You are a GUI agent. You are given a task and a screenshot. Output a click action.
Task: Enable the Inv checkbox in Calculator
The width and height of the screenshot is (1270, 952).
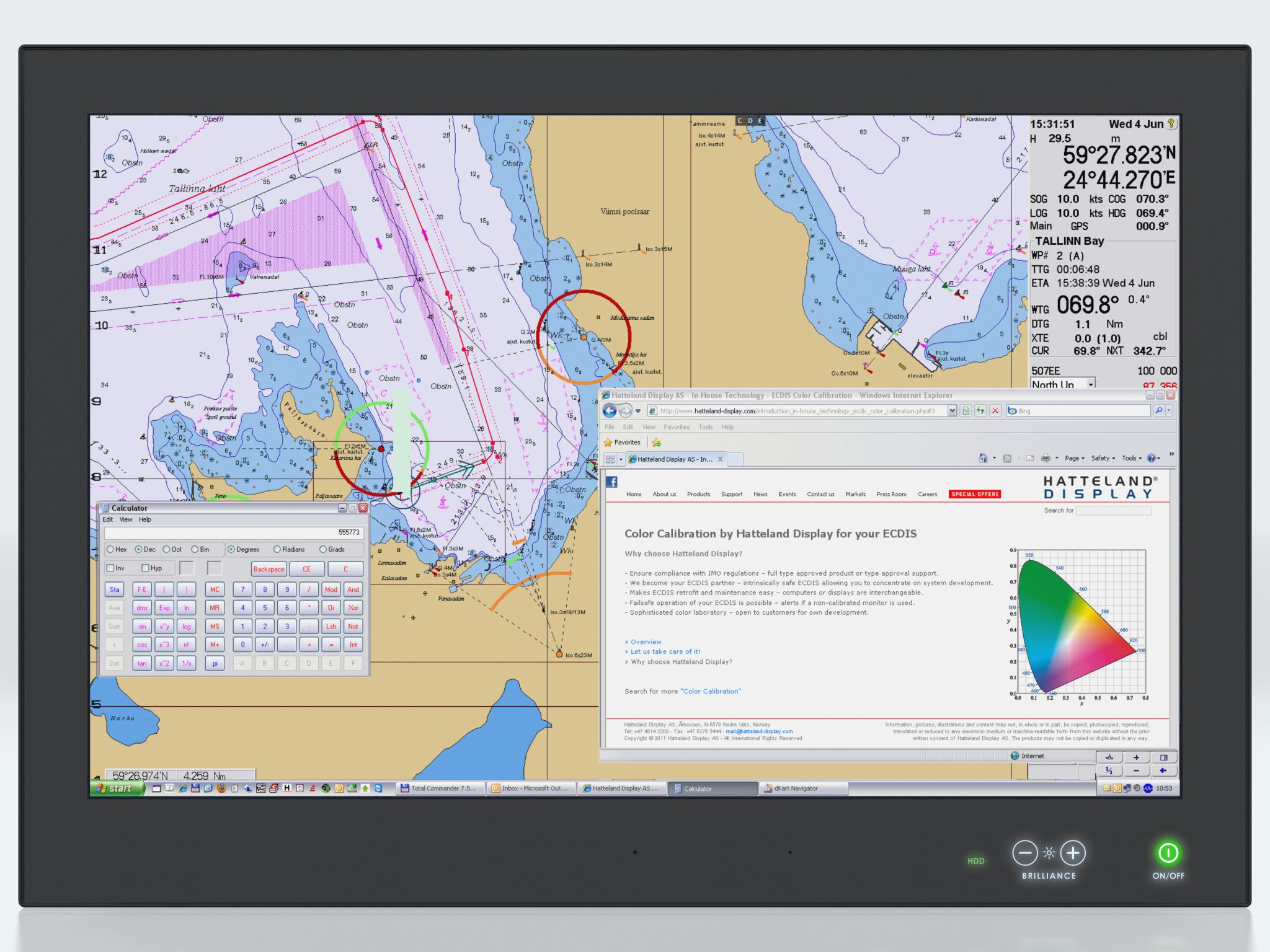[x=110, y=568]
